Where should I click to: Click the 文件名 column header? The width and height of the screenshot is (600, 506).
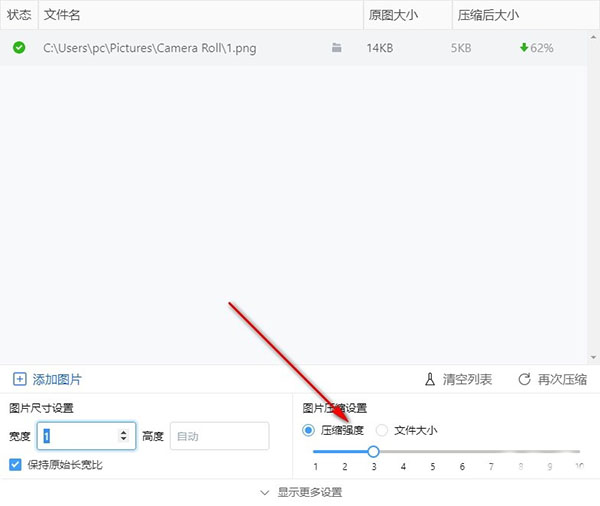click(x=62, y=15)
